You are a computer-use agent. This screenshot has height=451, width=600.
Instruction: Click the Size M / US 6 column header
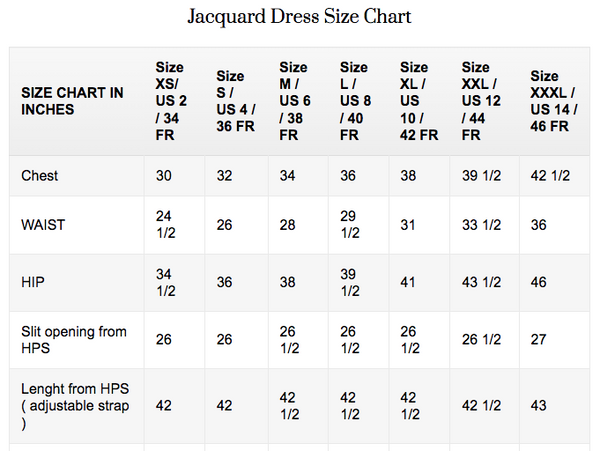point(293,101)
